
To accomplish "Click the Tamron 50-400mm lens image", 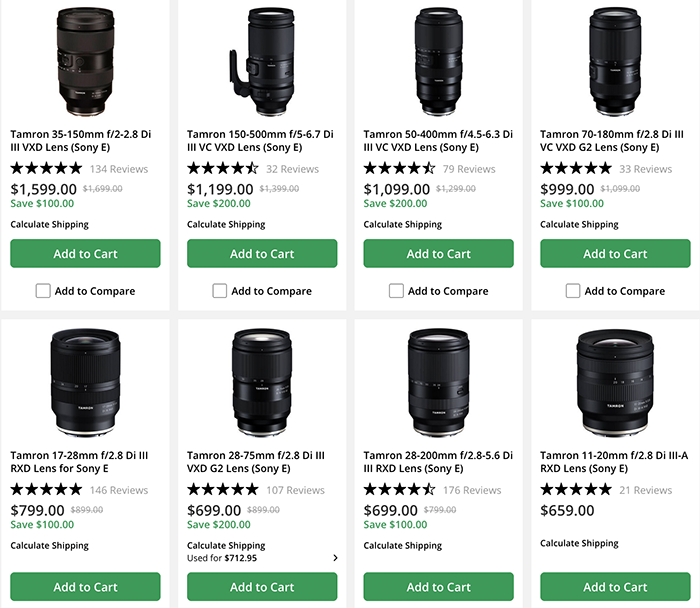I will [x=438, y=60].
